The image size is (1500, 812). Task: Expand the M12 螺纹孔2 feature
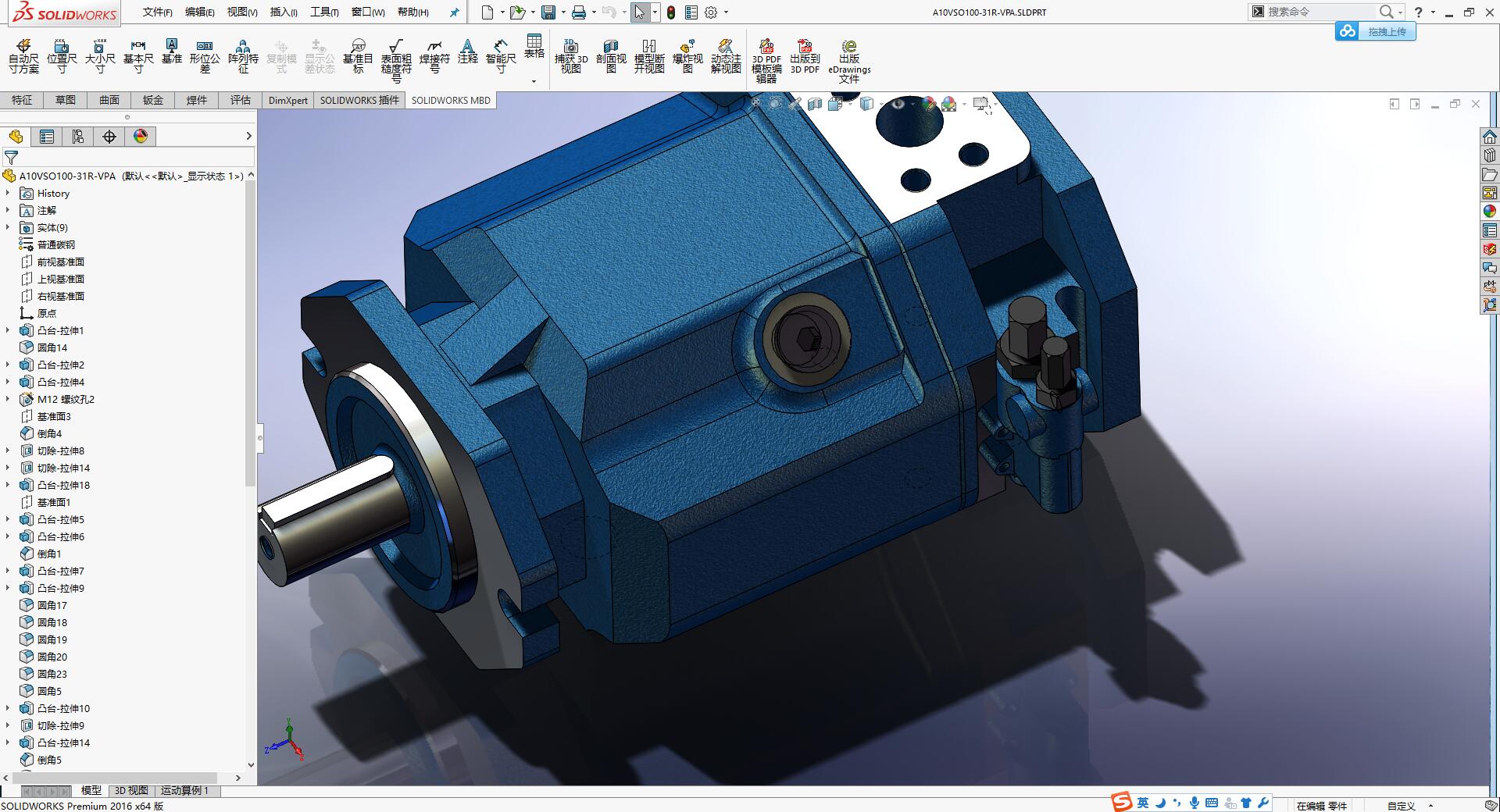click(8, 399)
